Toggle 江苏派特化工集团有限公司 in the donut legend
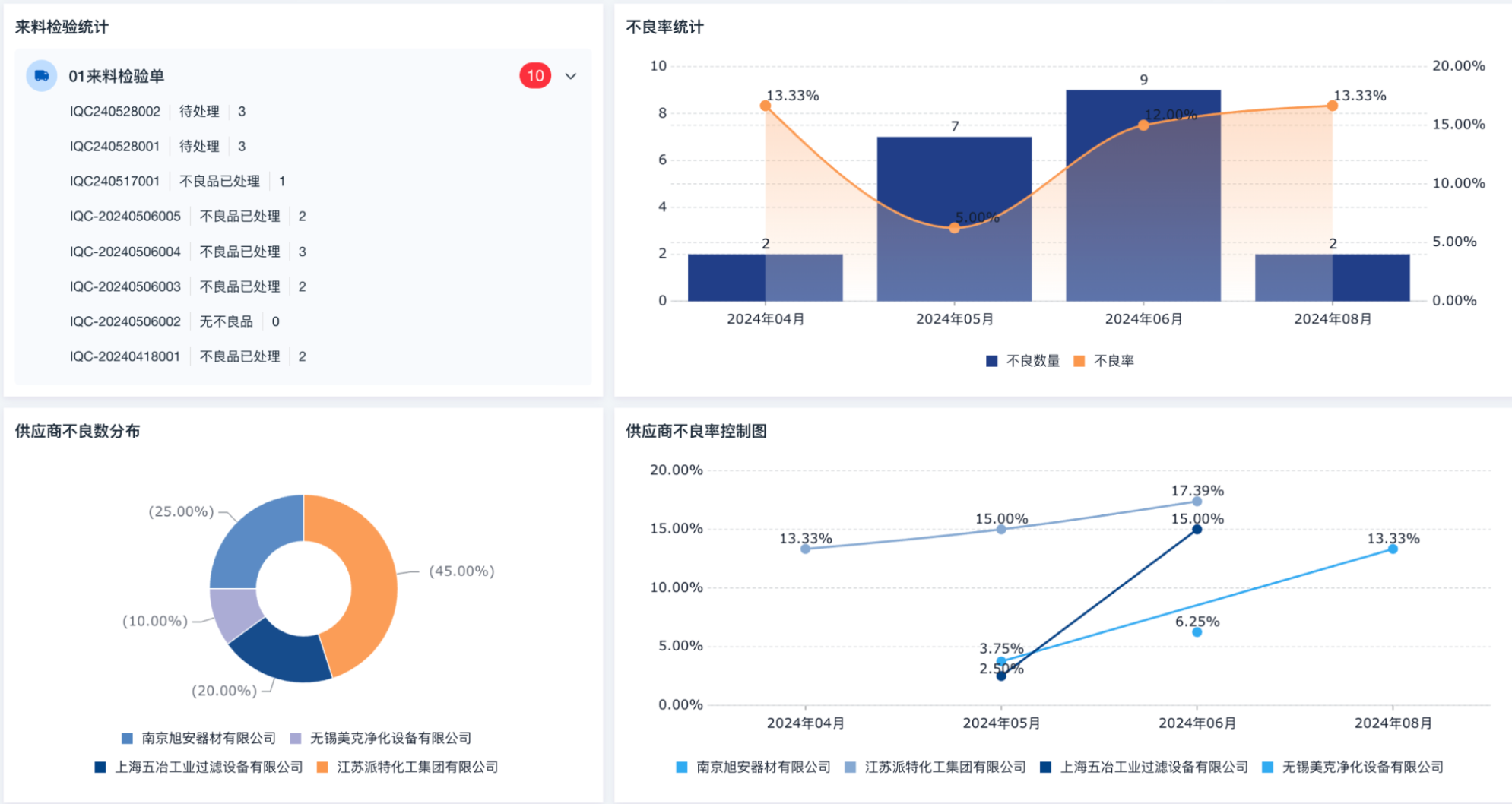The width and height of the screenshot is (1512, 804). click(407, 767)
